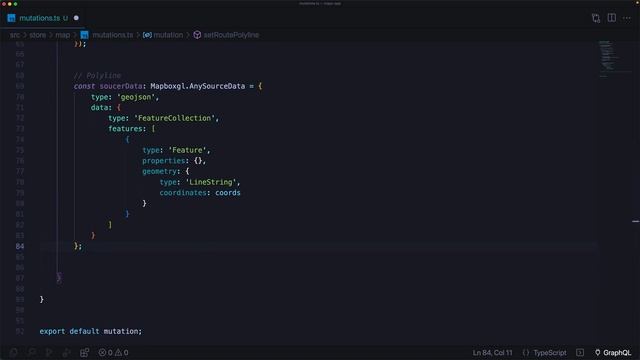Select the src breadcrumb

(x=15, y=35)
